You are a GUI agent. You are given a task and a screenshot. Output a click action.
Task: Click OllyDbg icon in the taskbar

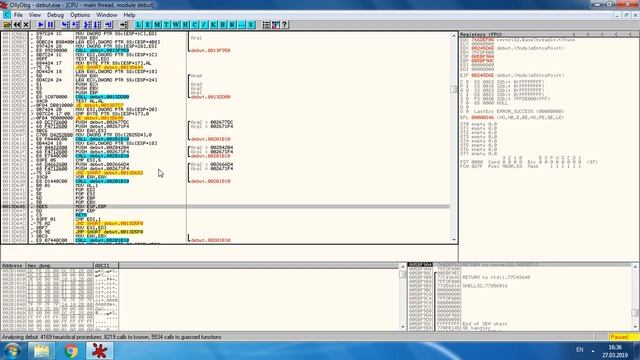pyautogui.click(x=100, y=351)
